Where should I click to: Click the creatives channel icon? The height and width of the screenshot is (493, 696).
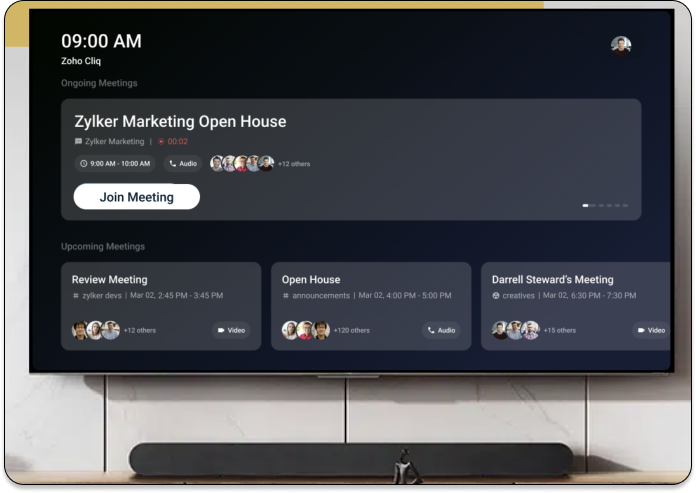coord(496,296)
